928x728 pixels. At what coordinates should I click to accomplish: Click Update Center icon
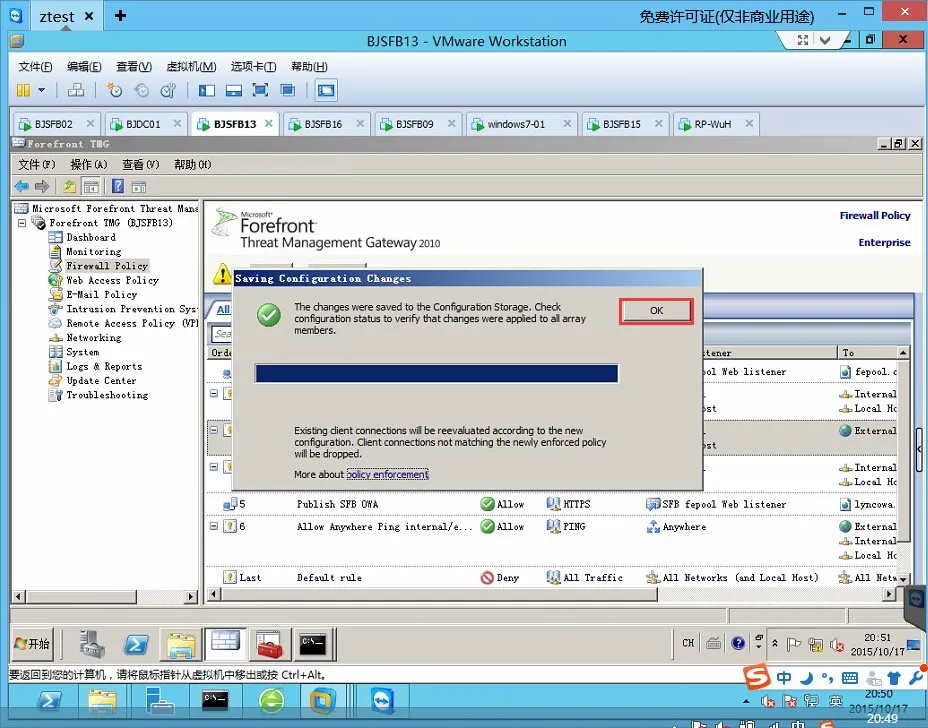[55, 381]
